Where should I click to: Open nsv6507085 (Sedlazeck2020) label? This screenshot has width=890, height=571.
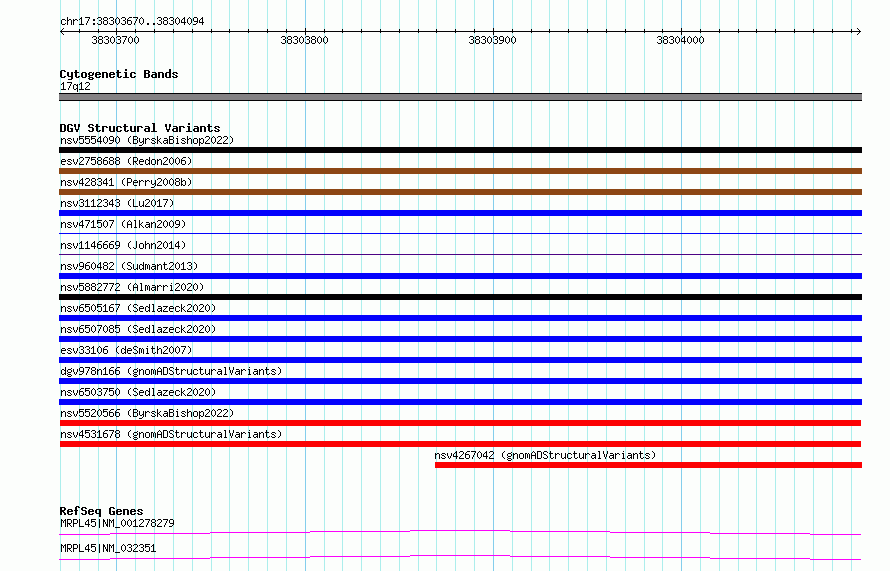click(138, 329)
